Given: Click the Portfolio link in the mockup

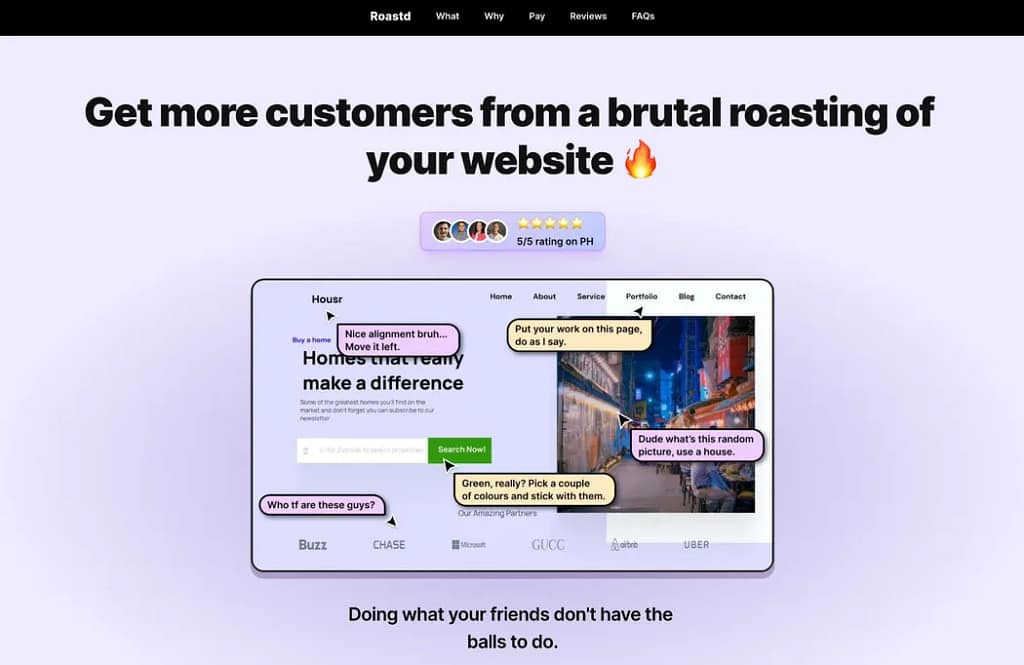Looking at the screenshot, I should coord(641,297).
